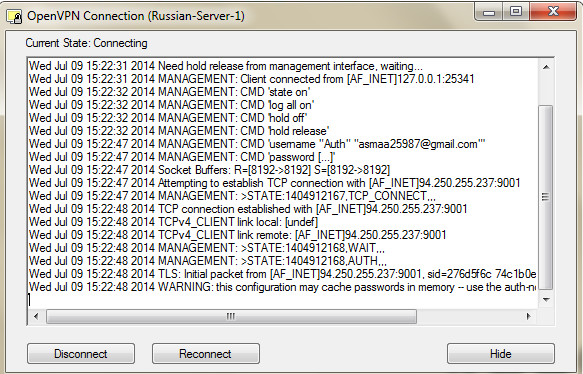Click the OpenVPN padlock icon in title bar

15,16
